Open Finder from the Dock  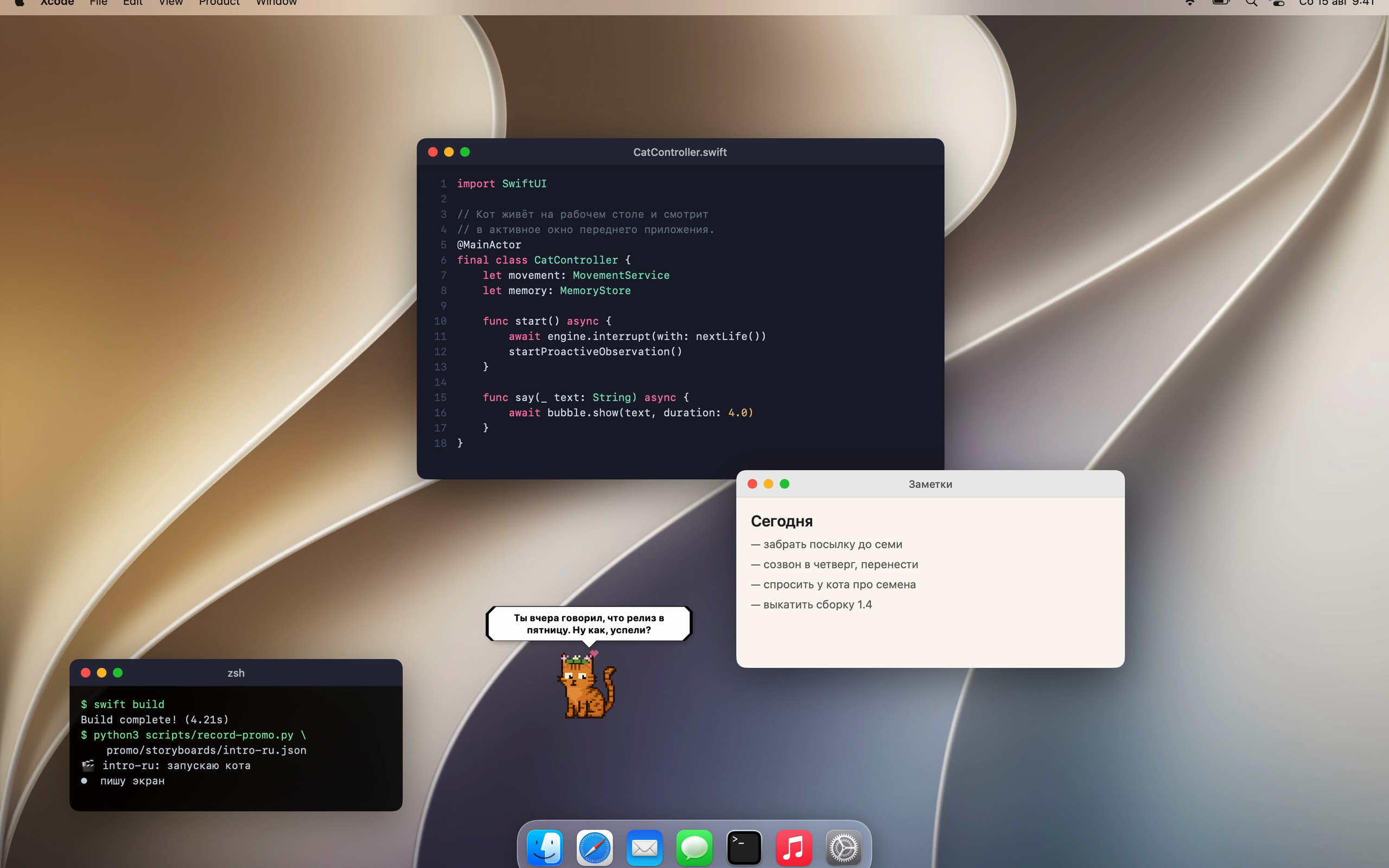click(x=545, y=847)
